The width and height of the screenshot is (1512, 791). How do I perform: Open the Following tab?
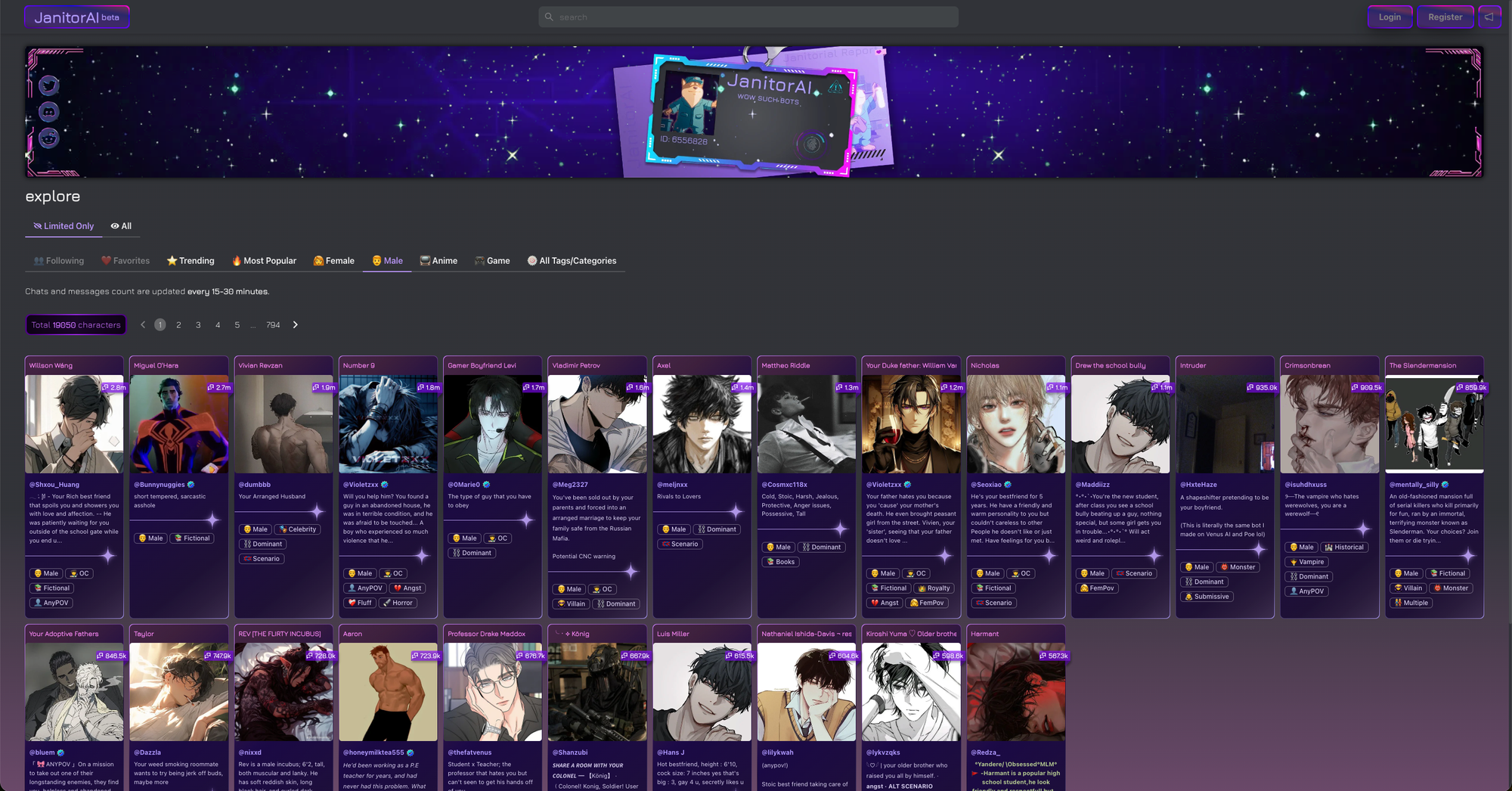pos(59,261)
